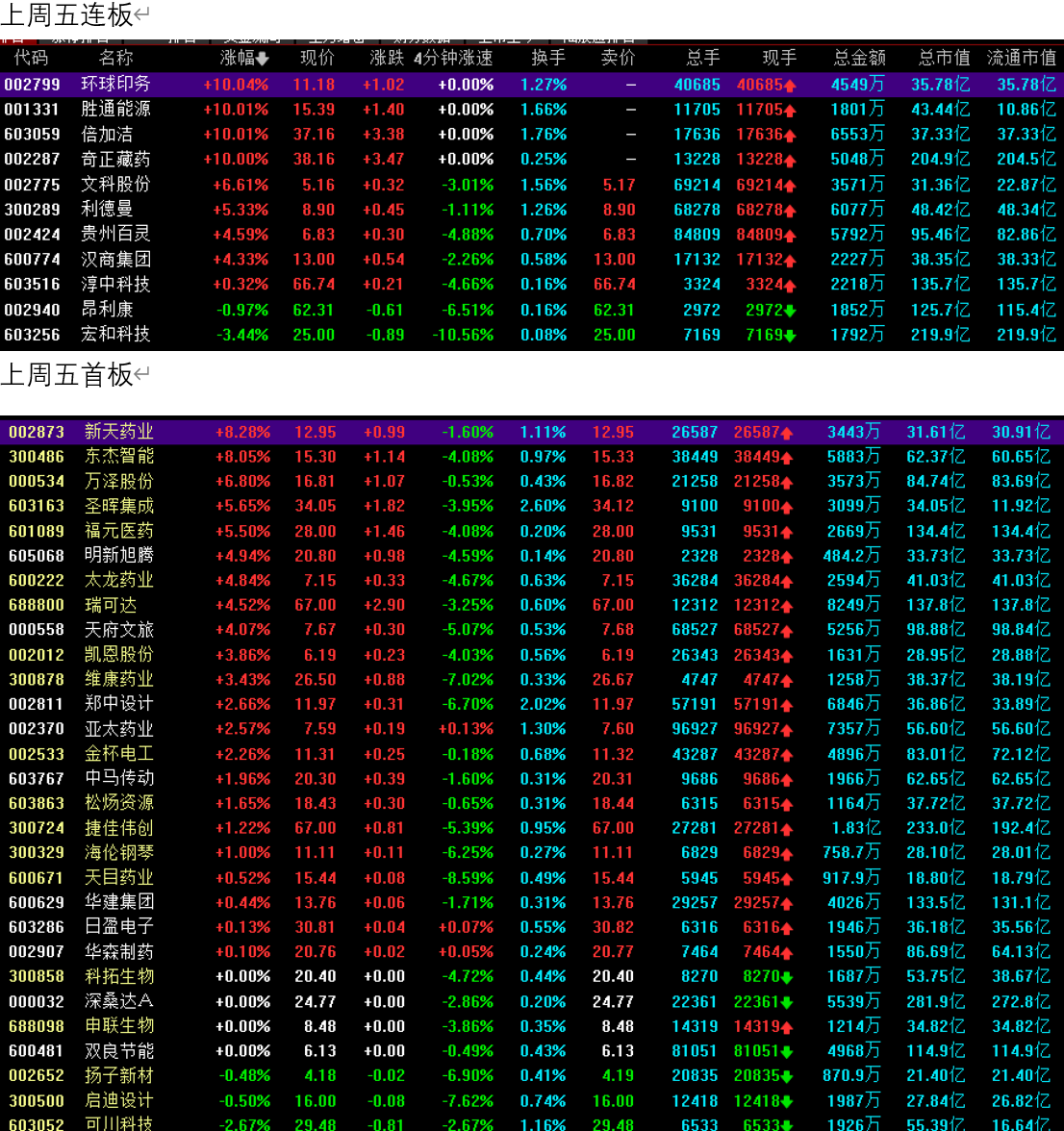1064x1131 pixels.
Task: Select stock name 深桑达A
Action: 119,1001
